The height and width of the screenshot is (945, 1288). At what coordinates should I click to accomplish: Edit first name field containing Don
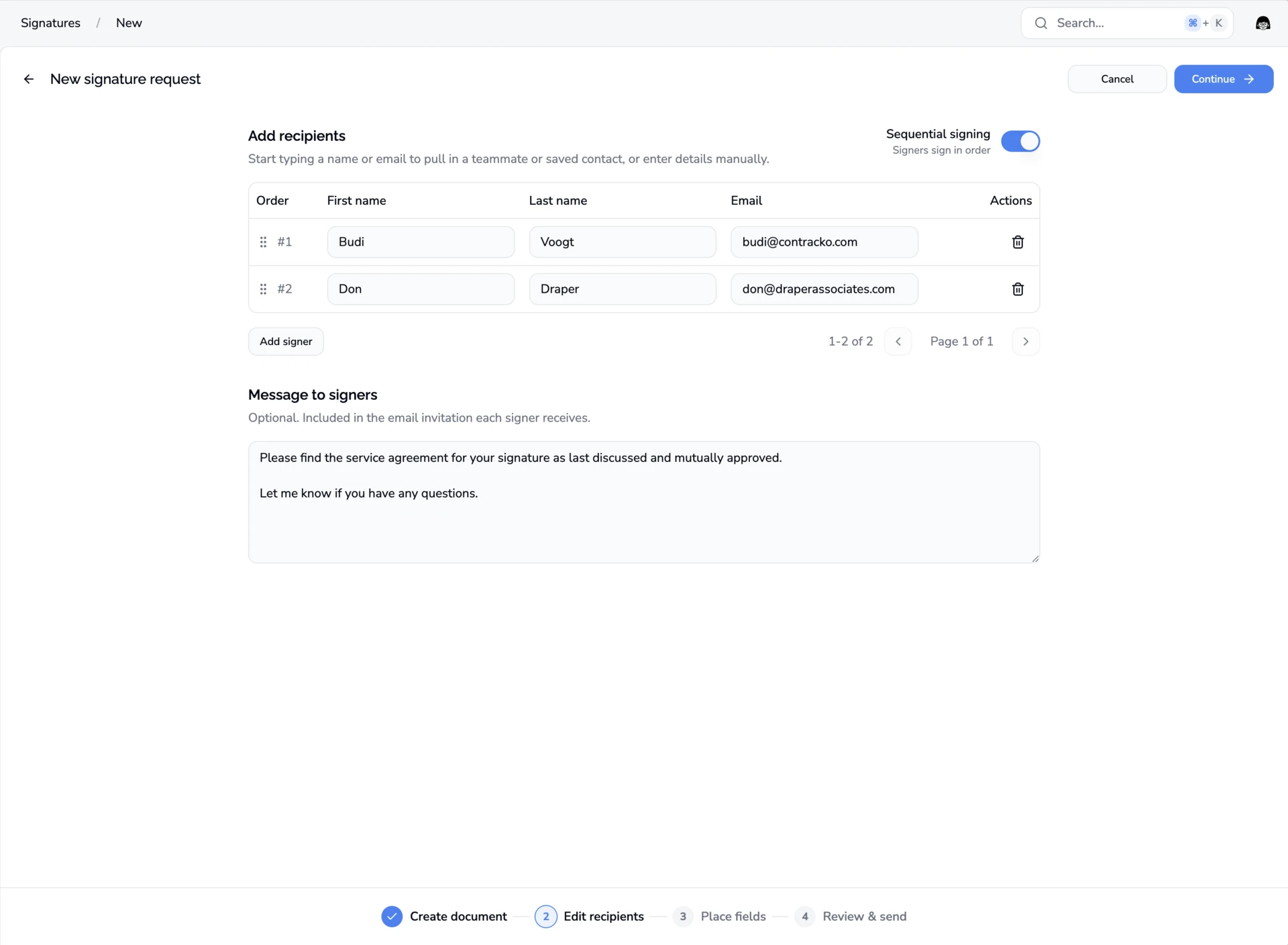tap(421, 289)
